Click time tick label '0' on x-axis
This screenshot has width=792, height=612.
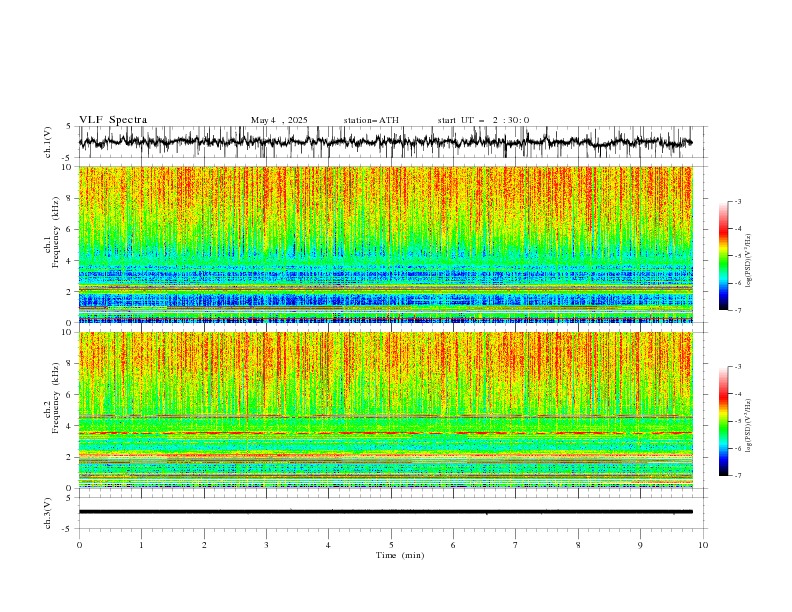click(79, 545)
